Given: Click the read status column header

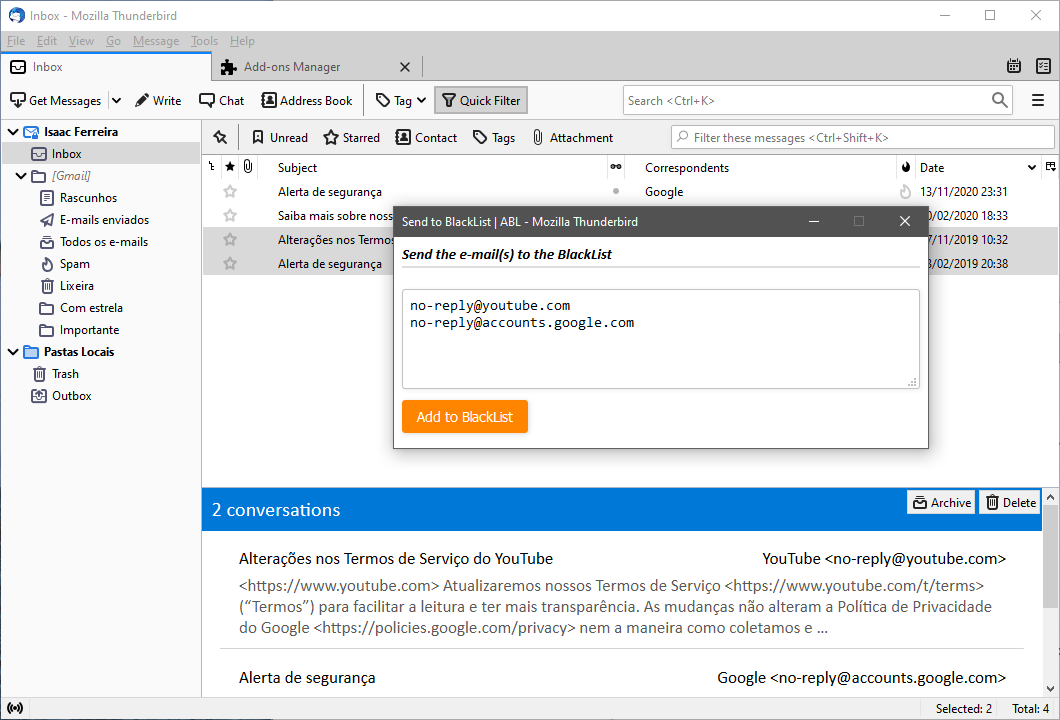Looking at the screenshot, I should (x=616, y=167).
